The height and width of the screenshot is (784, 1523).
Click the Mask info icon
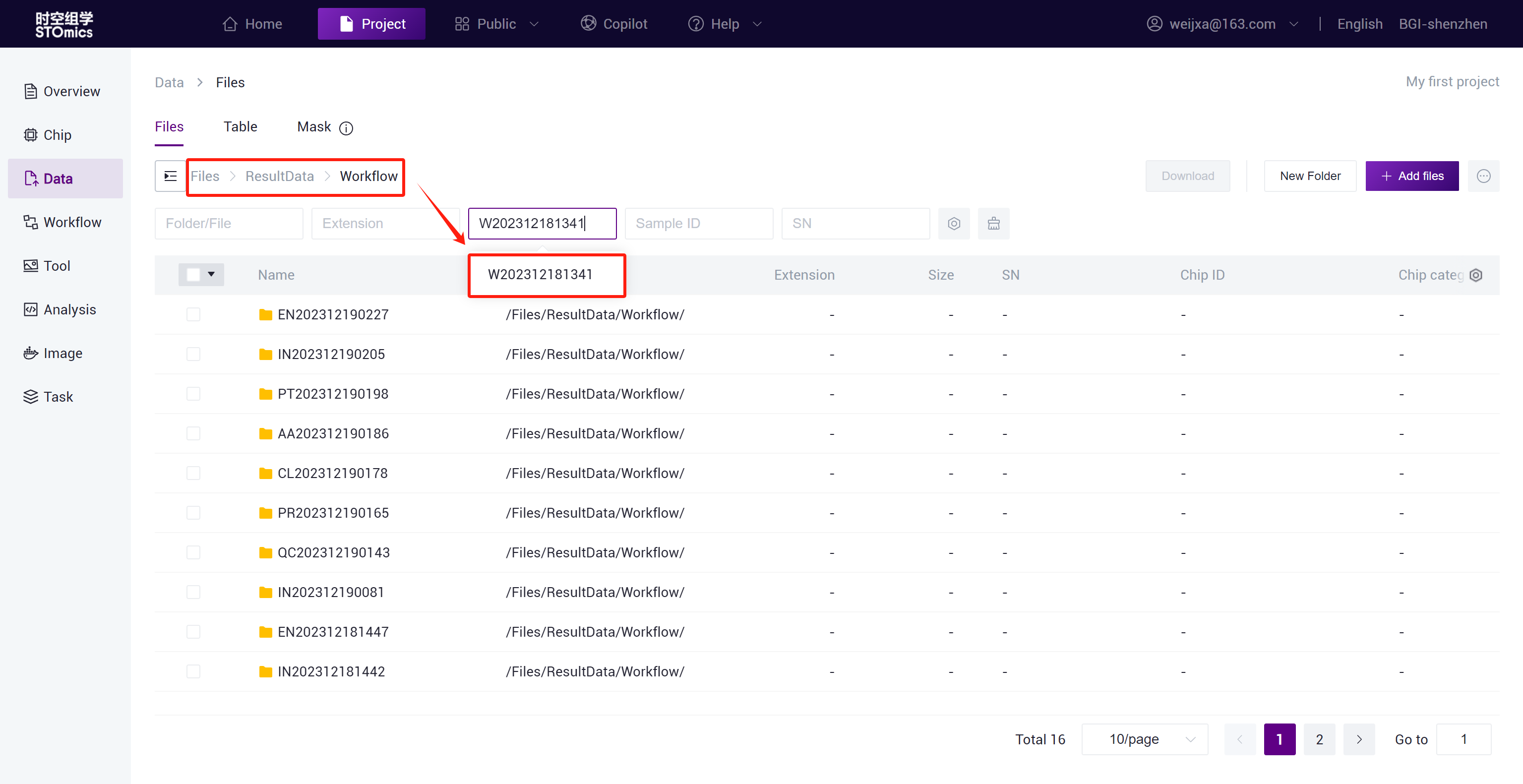tap(346, 128)
